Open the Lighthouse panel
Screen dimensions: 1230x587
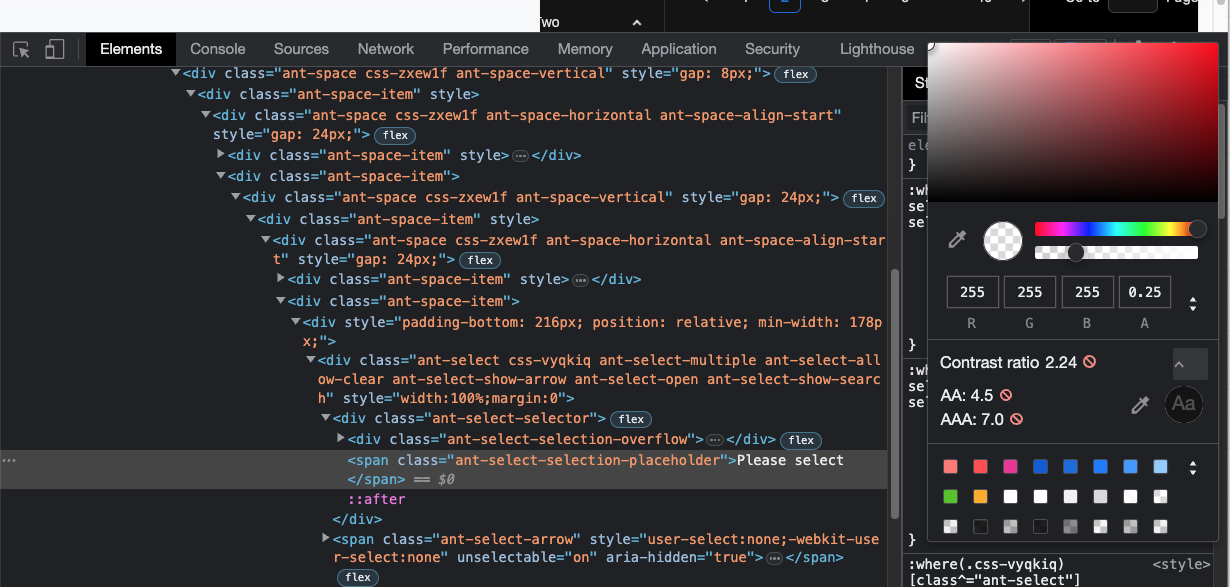(x=877, y=49)
